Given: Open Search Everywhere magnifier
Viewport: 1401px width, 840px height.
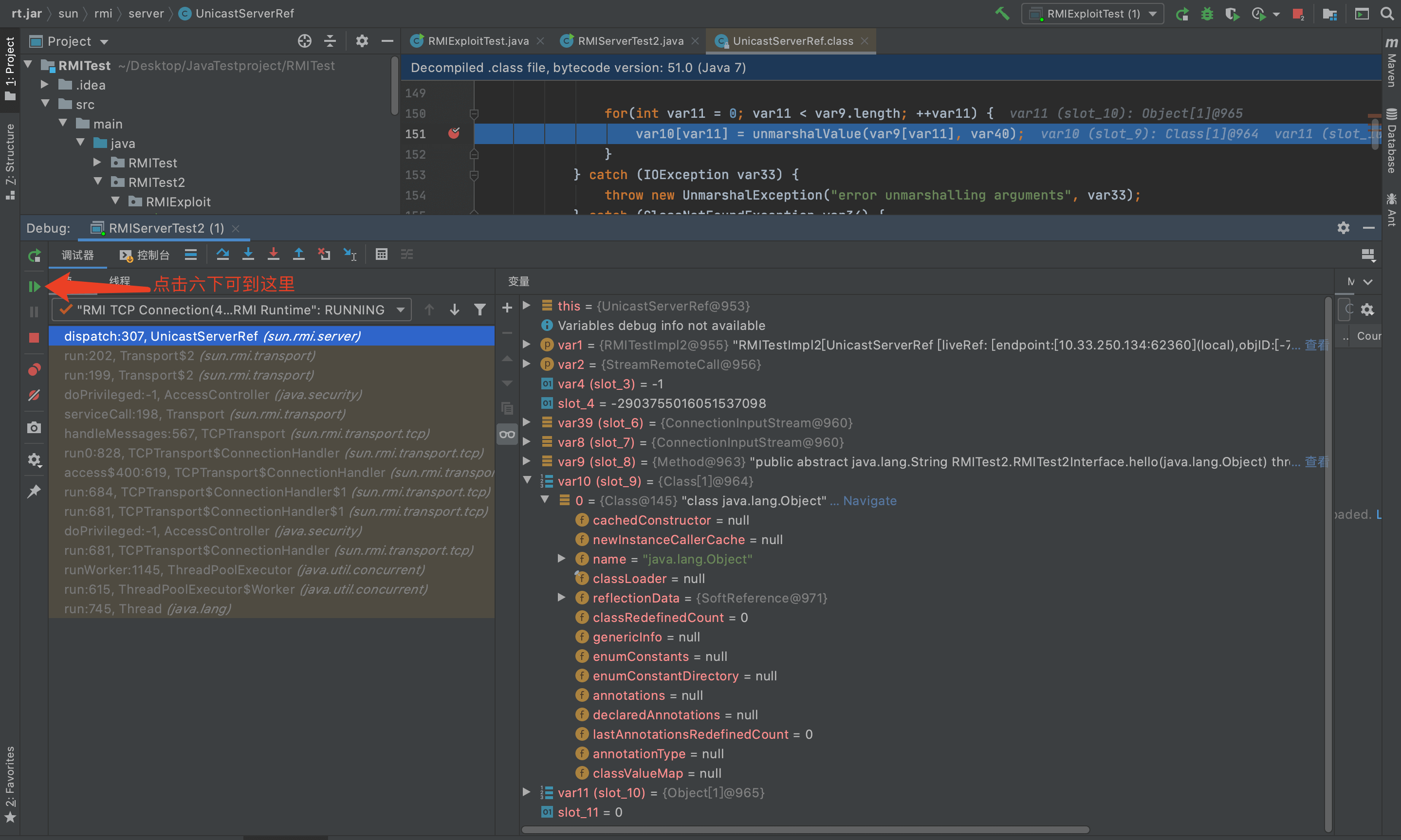Looking at the screenshot, I should click(1387, 14).
